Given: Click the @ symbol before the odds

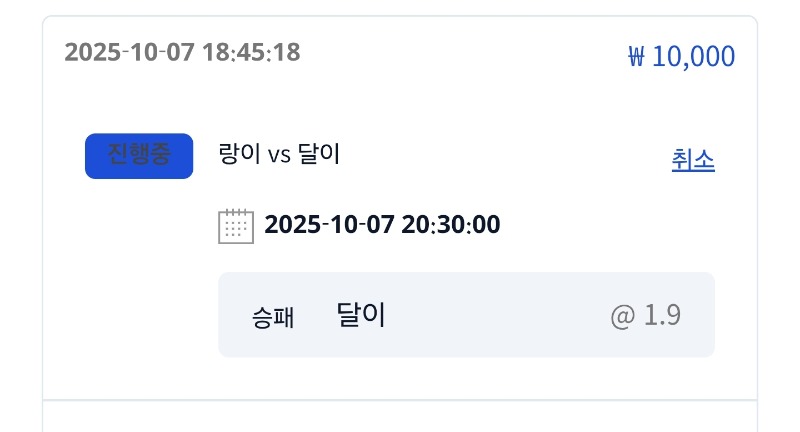Looking at the screenshot, I should click(622, 316).
